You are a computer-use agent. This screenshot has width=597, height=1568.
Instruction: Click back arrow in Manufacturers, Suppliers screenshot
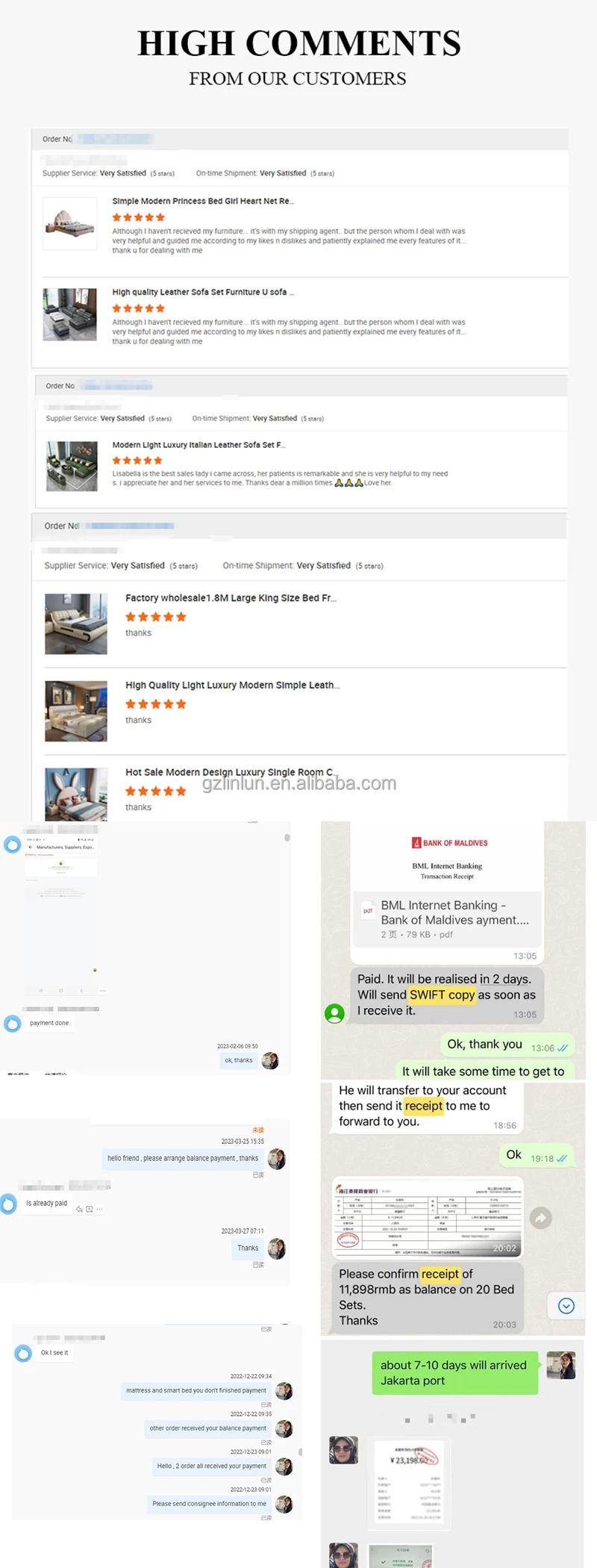click(31, 847)
